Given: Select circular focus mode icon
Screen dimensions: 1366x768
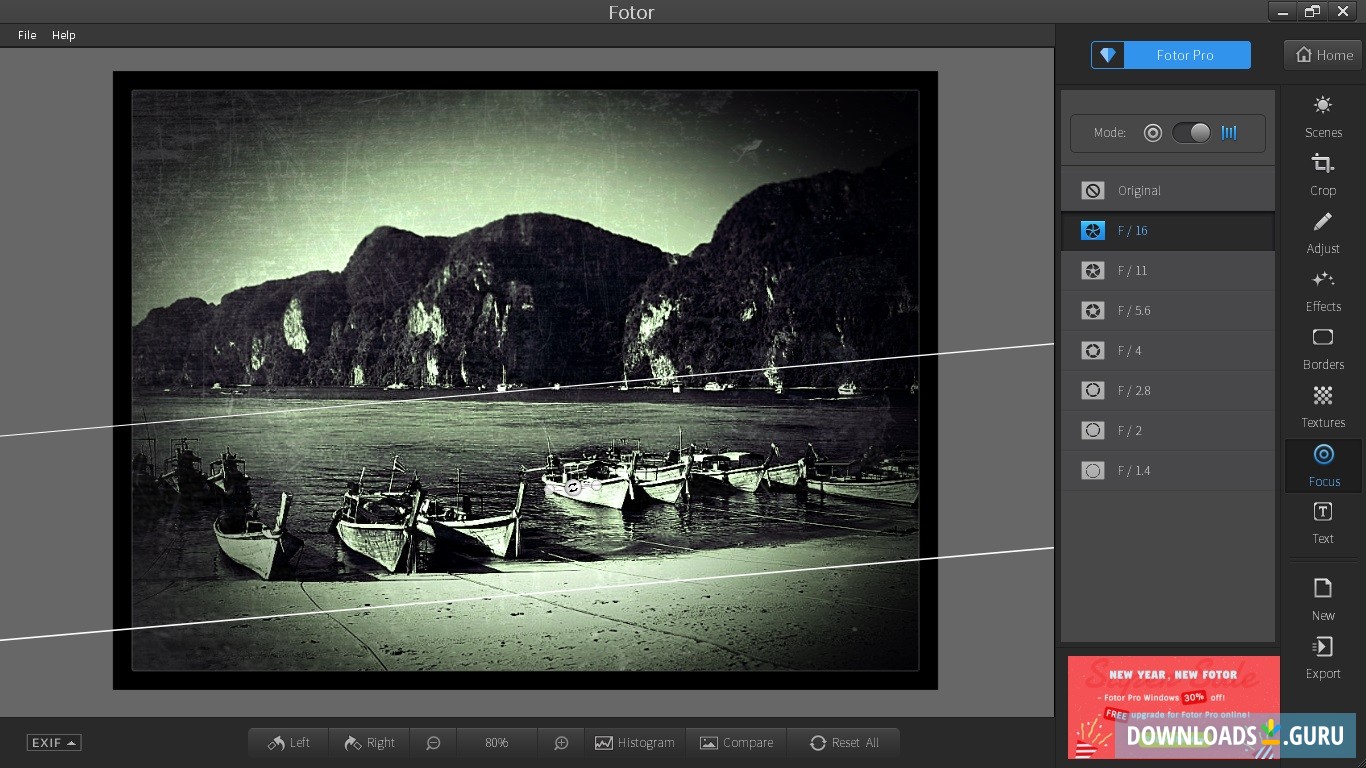Looking at the screenshot, I should (1153, 133).
